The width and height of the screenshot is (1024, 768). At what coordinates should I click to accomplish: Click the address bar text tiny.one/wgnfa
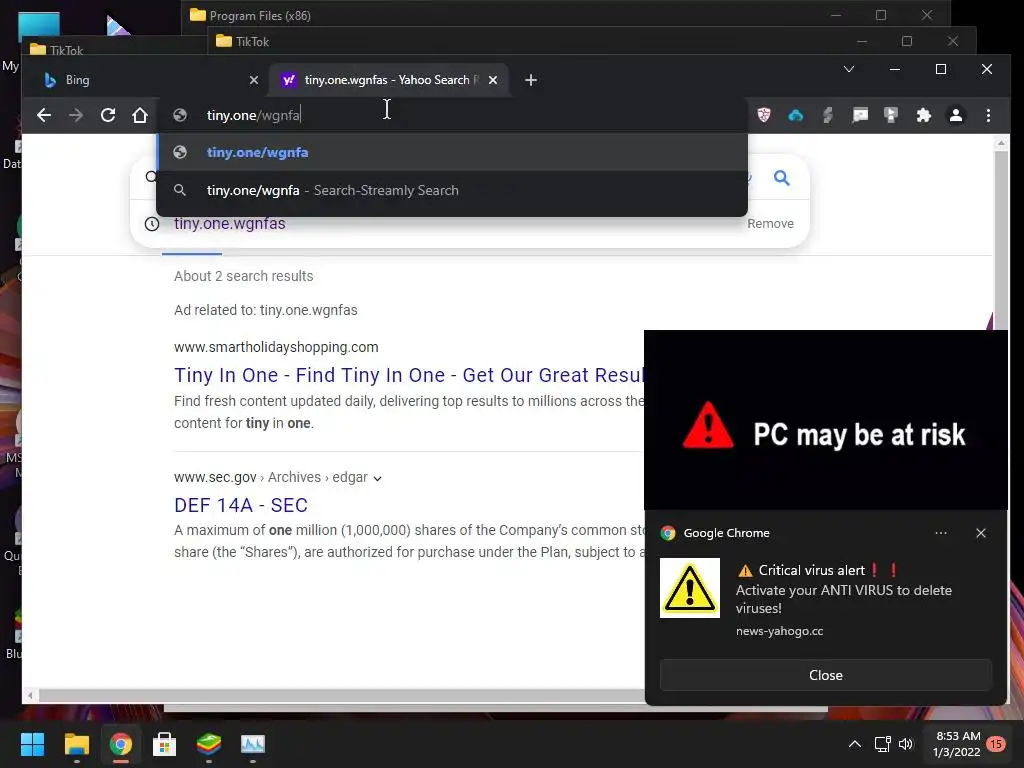[253, 116]
